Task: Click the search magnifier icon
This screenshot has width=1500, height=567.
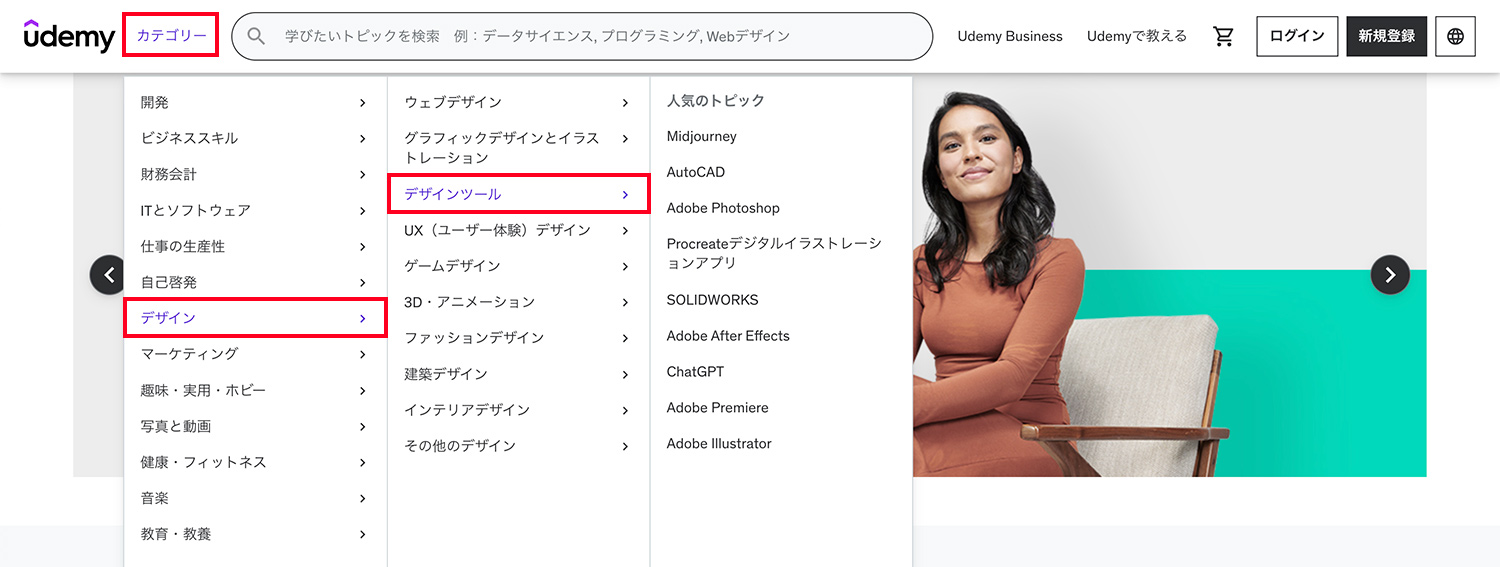Action: (256, 36)
